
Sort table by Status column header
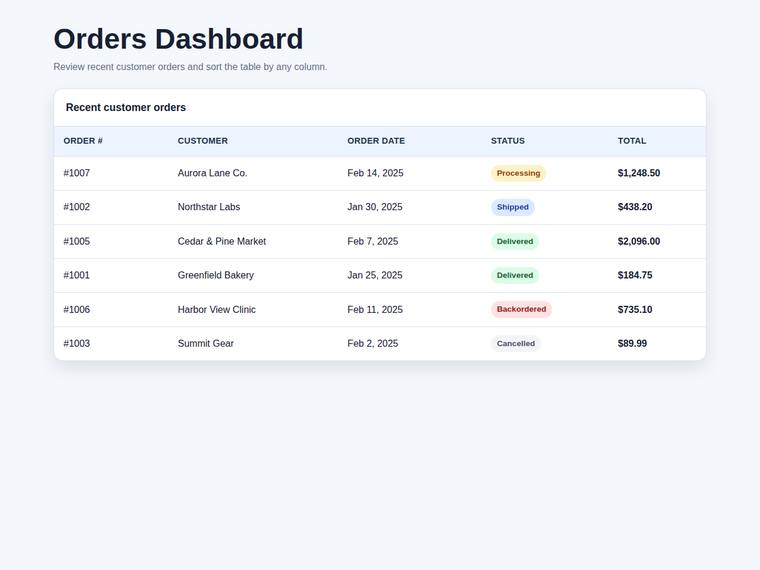tap(507, 141)
